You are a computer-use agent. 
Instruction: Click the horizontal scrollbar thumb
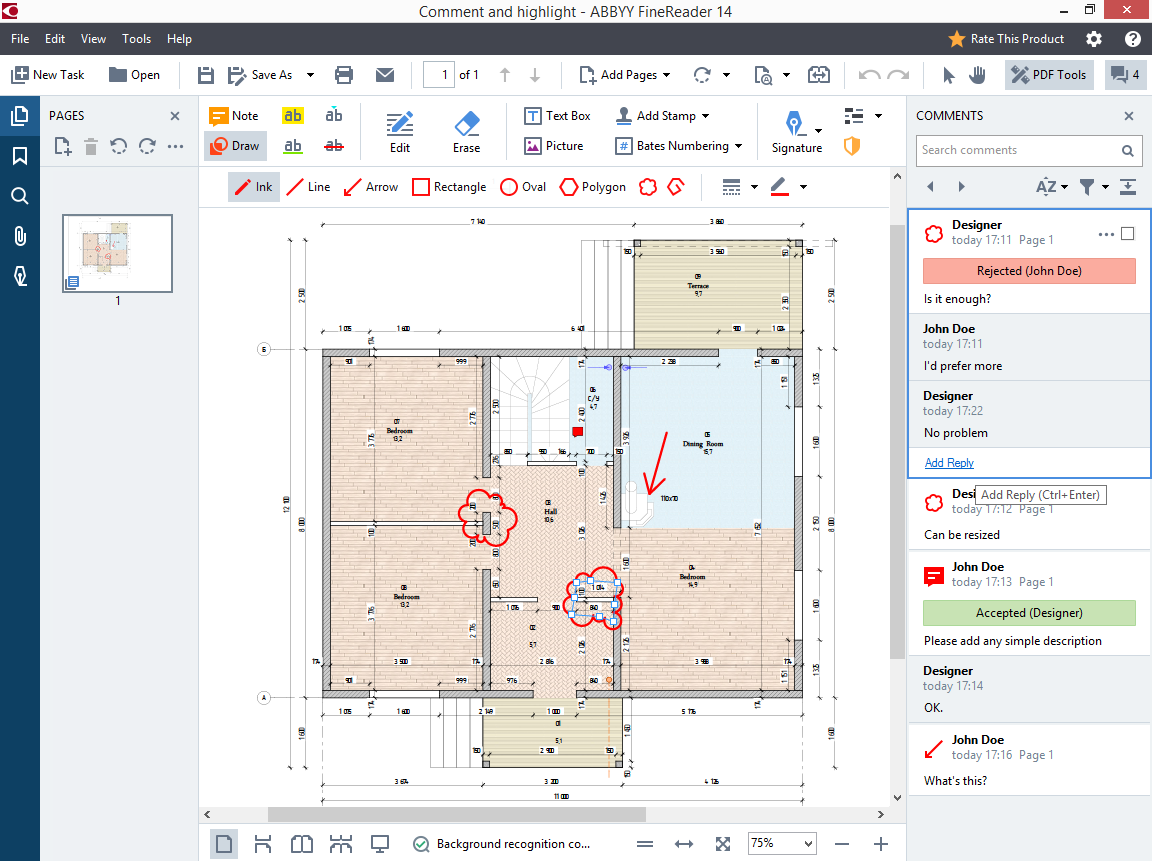456,814
